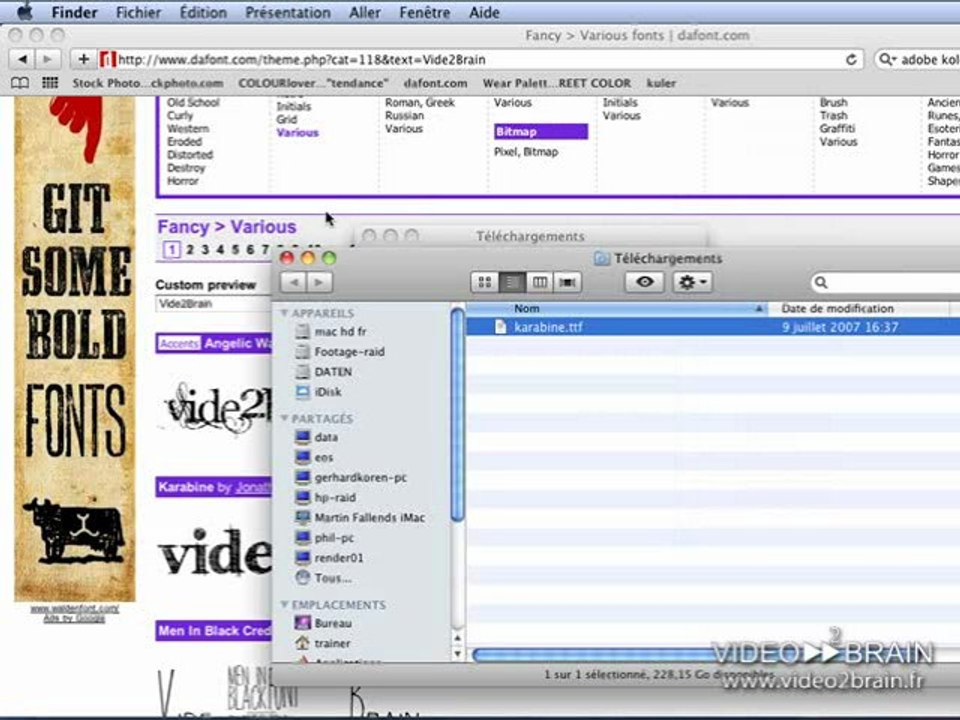Select shared computer data
This screenshot has width=960, height=720.
[x=326, y=437]
